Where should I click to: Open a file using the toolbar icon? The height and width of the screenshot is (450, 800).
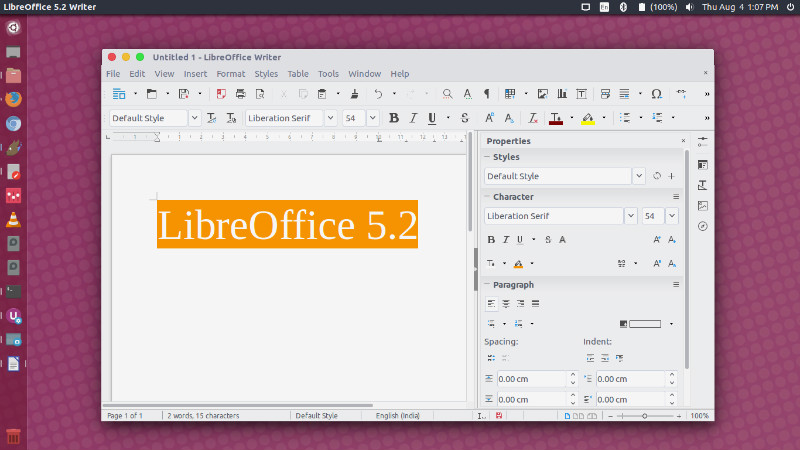coord(152,94)
